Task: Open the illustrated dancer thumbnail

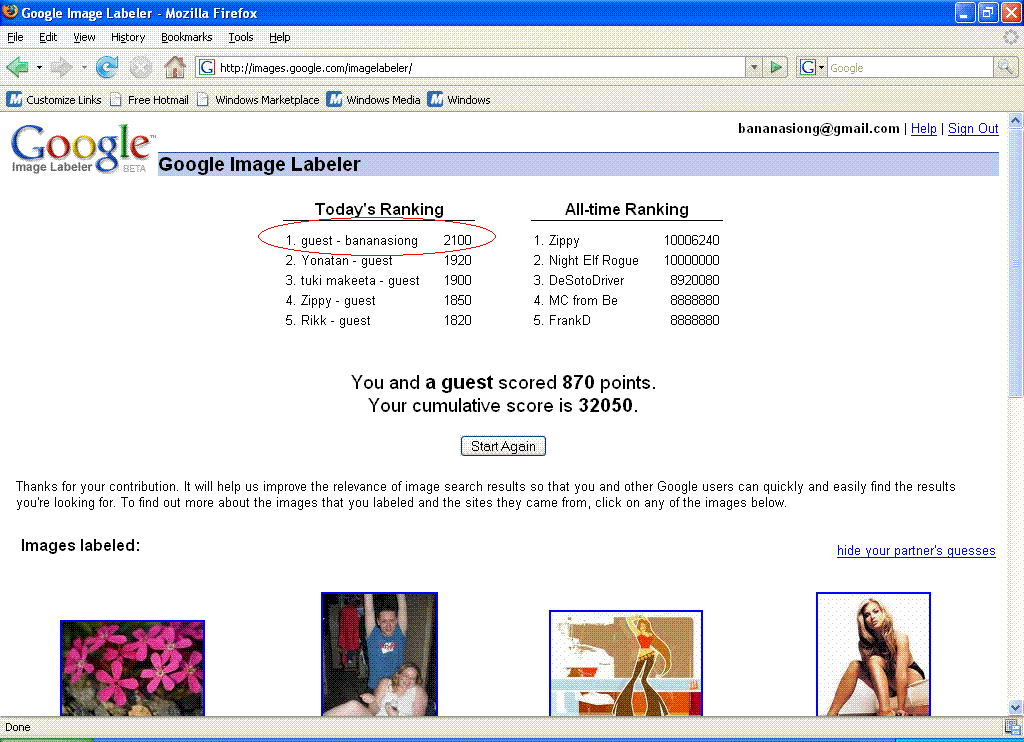Action: point(626,664)
